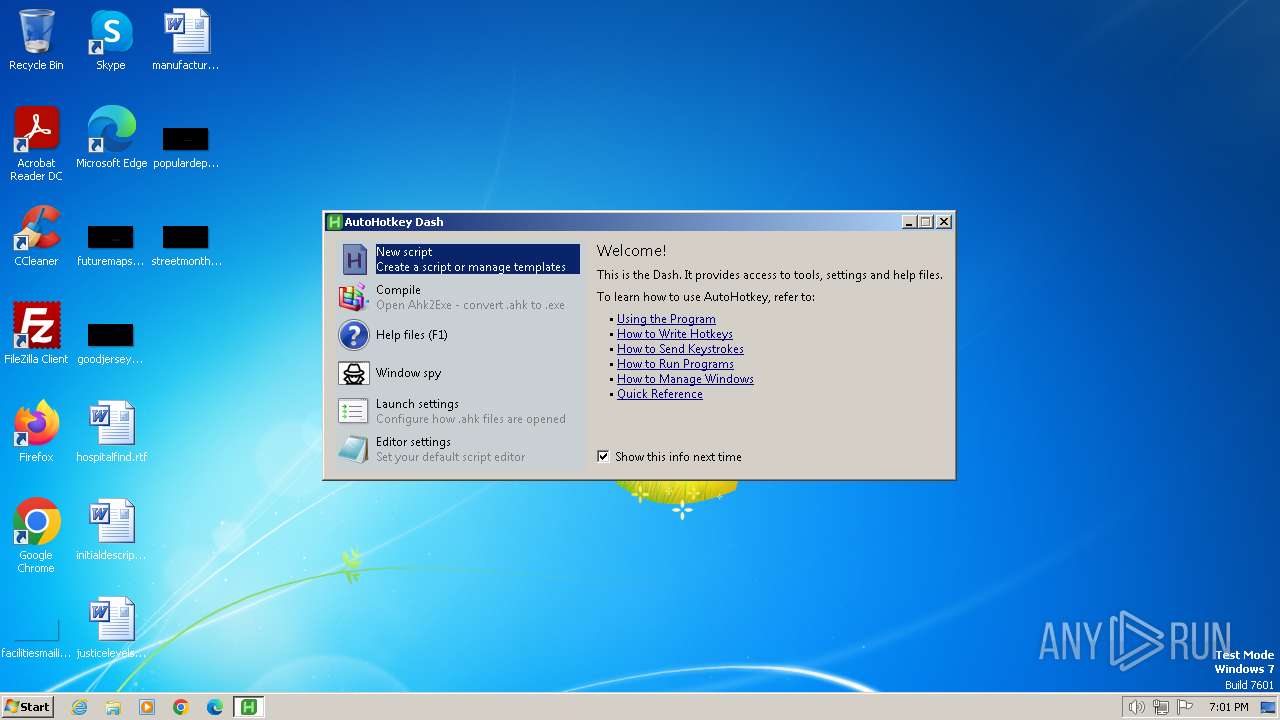Select Window spy entry text

click(408, 373)
